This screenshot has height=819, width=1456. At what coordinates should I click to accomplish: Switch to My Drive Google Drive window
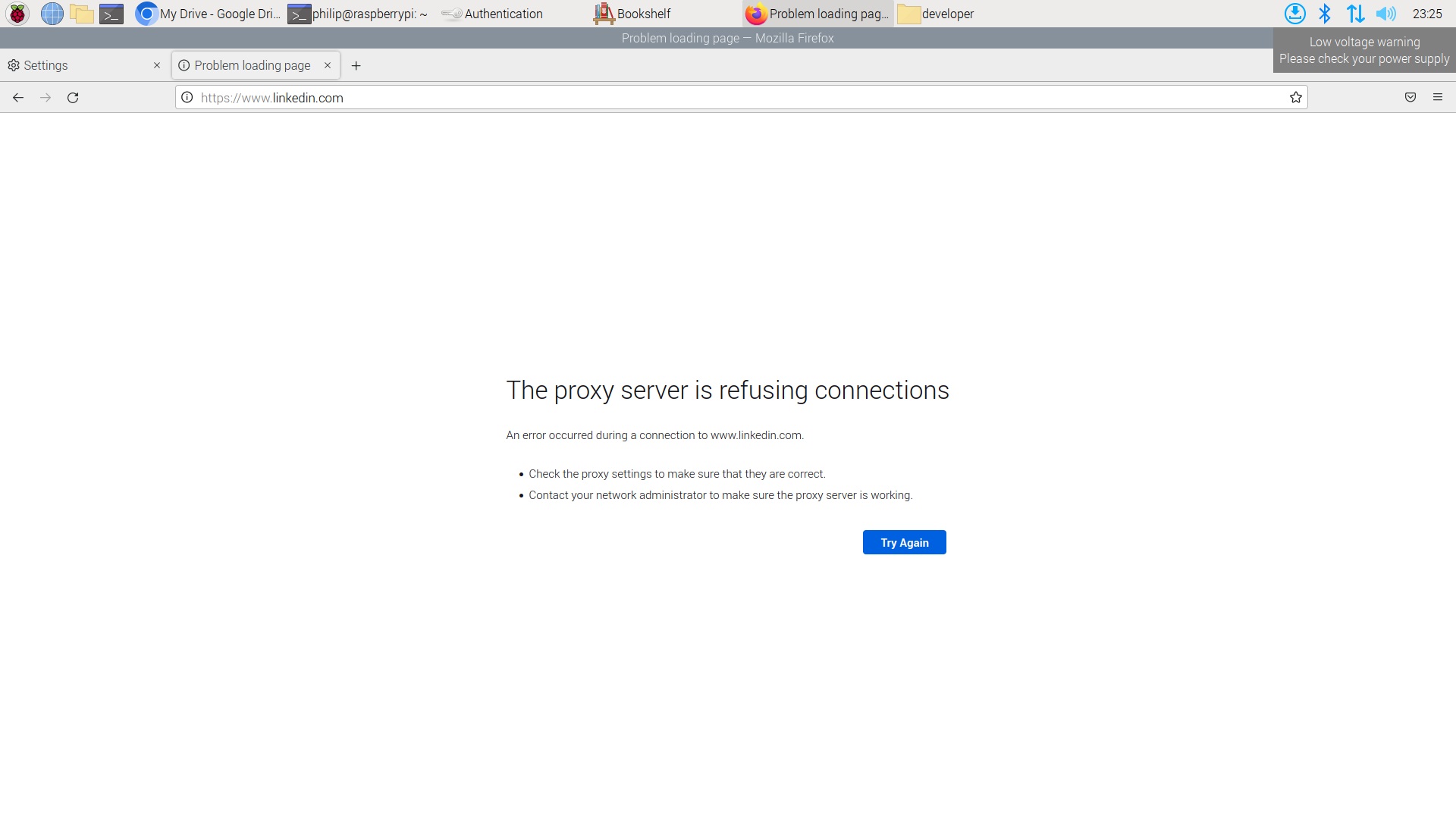[x=208, y=14]
